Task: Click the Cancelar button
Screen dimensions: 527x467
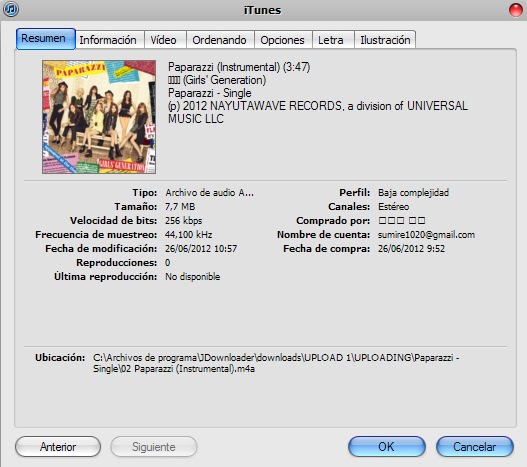Action: tap(475, 447)
